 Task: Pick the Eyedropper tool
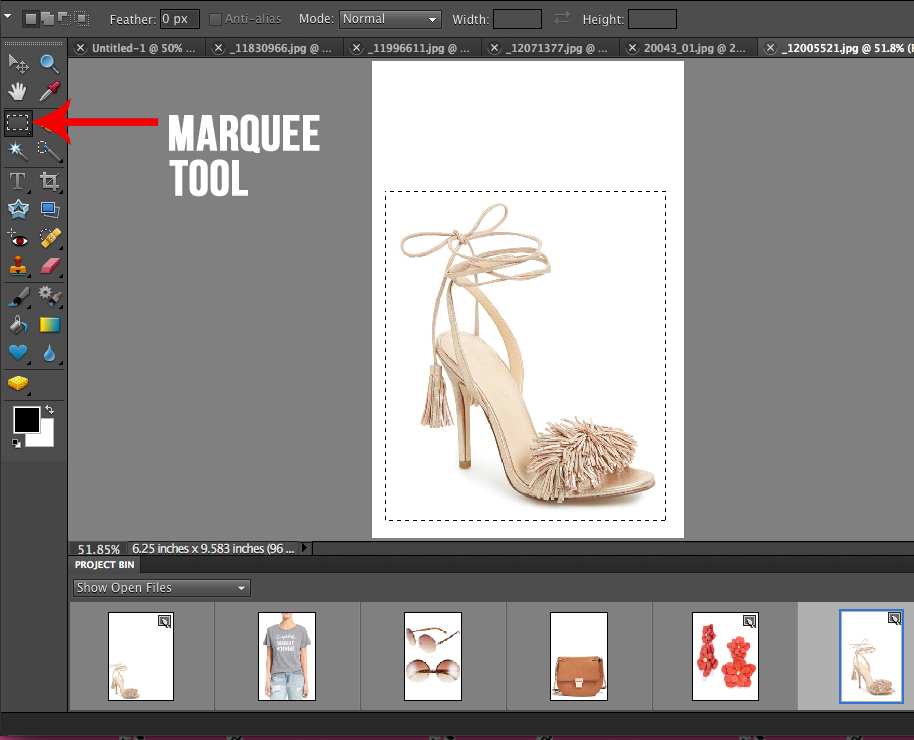(x=48, y=92)
